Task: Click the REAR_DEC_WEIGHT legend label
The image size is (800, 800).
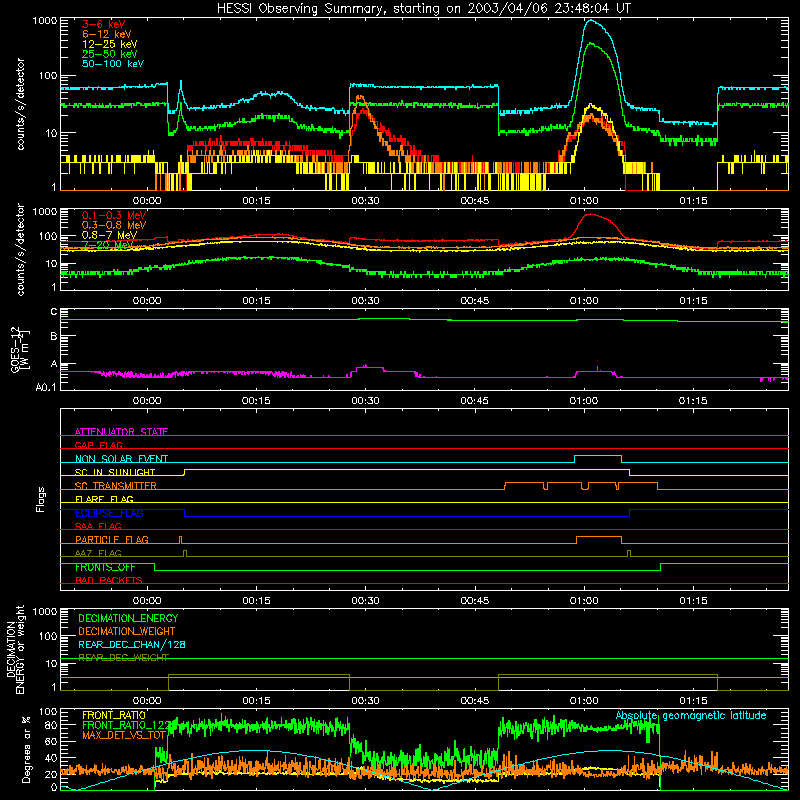Action: pos(123,658)
